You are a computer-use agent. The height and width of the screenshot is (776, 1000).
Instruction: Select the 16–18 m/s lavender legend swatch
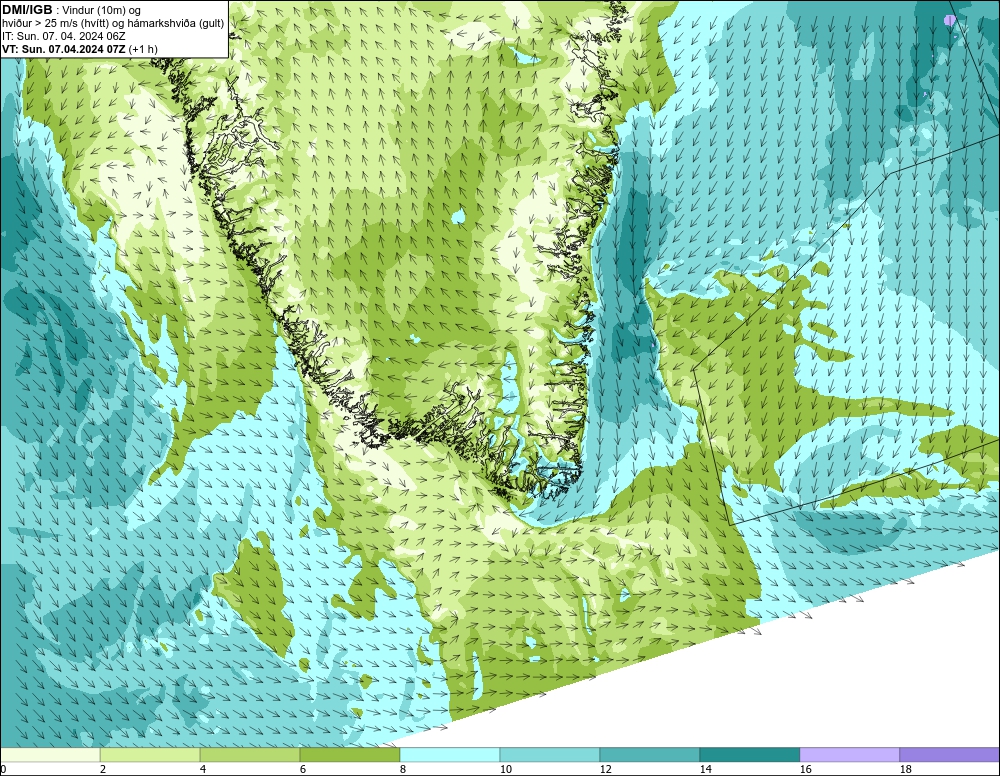click(x=849, y=755)
